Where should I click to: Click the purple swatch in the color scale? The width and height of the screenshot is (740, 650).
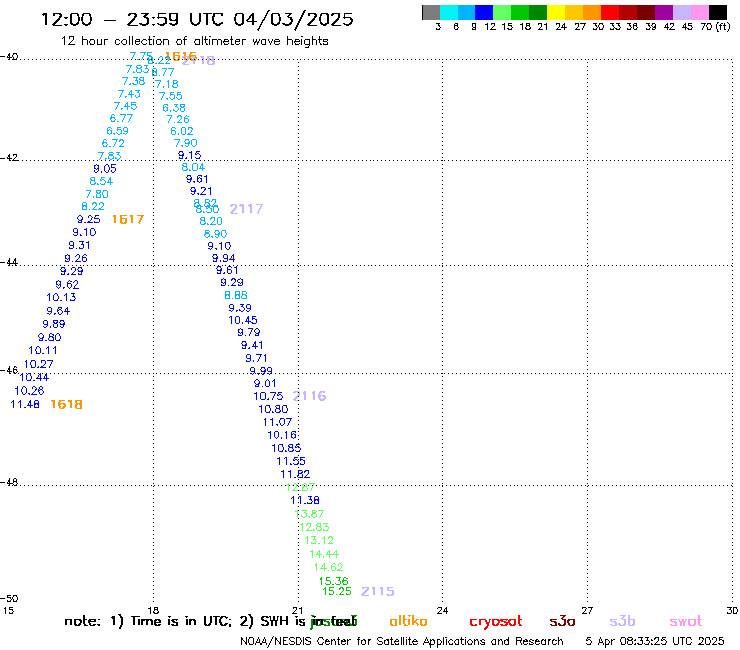pos(664,12)
